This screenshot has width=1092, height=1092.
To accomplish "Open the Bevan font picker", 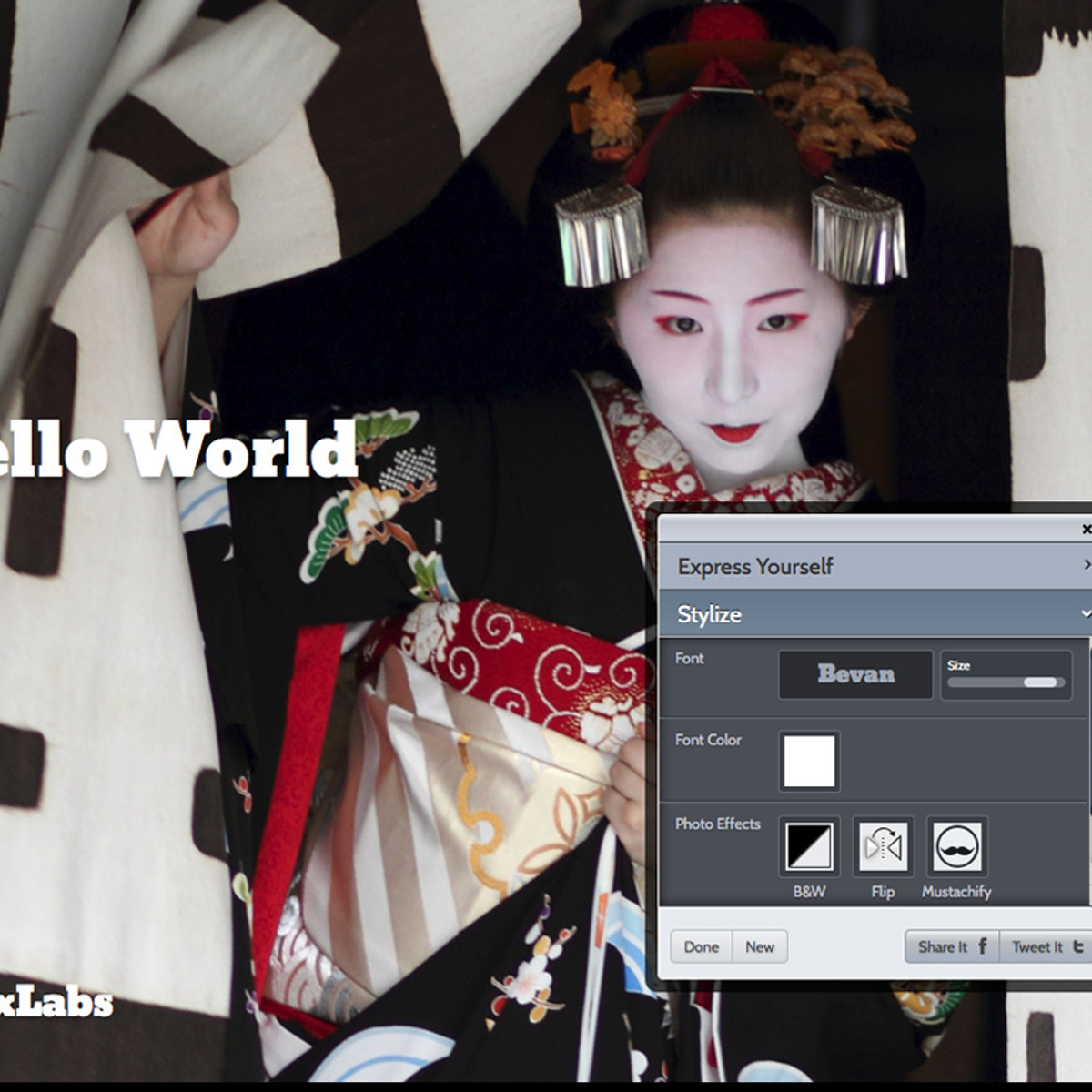I will 854,674.
